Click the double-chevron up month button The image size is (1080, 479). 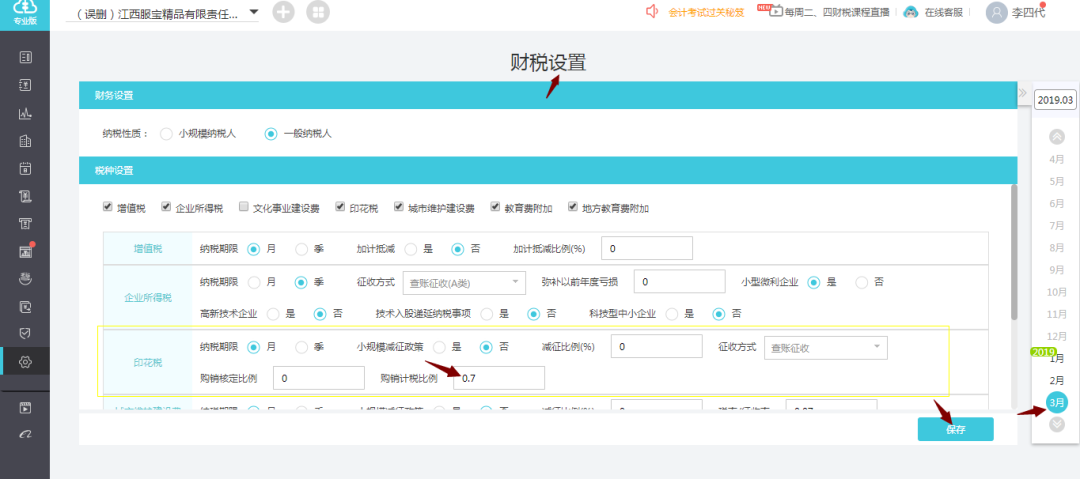click(x=1057, y=136)
